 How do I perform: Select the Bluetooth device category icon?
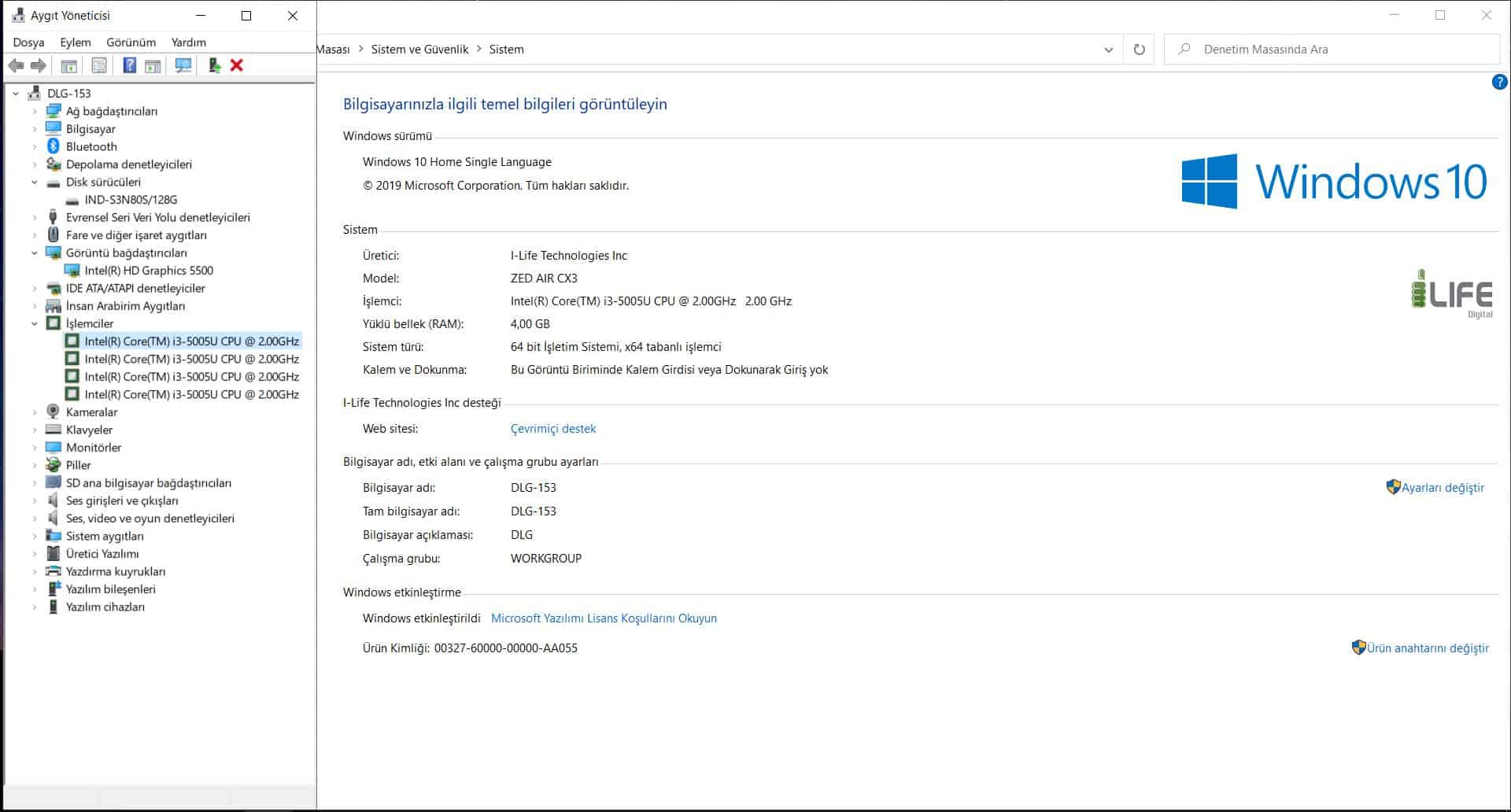(53, 146)
